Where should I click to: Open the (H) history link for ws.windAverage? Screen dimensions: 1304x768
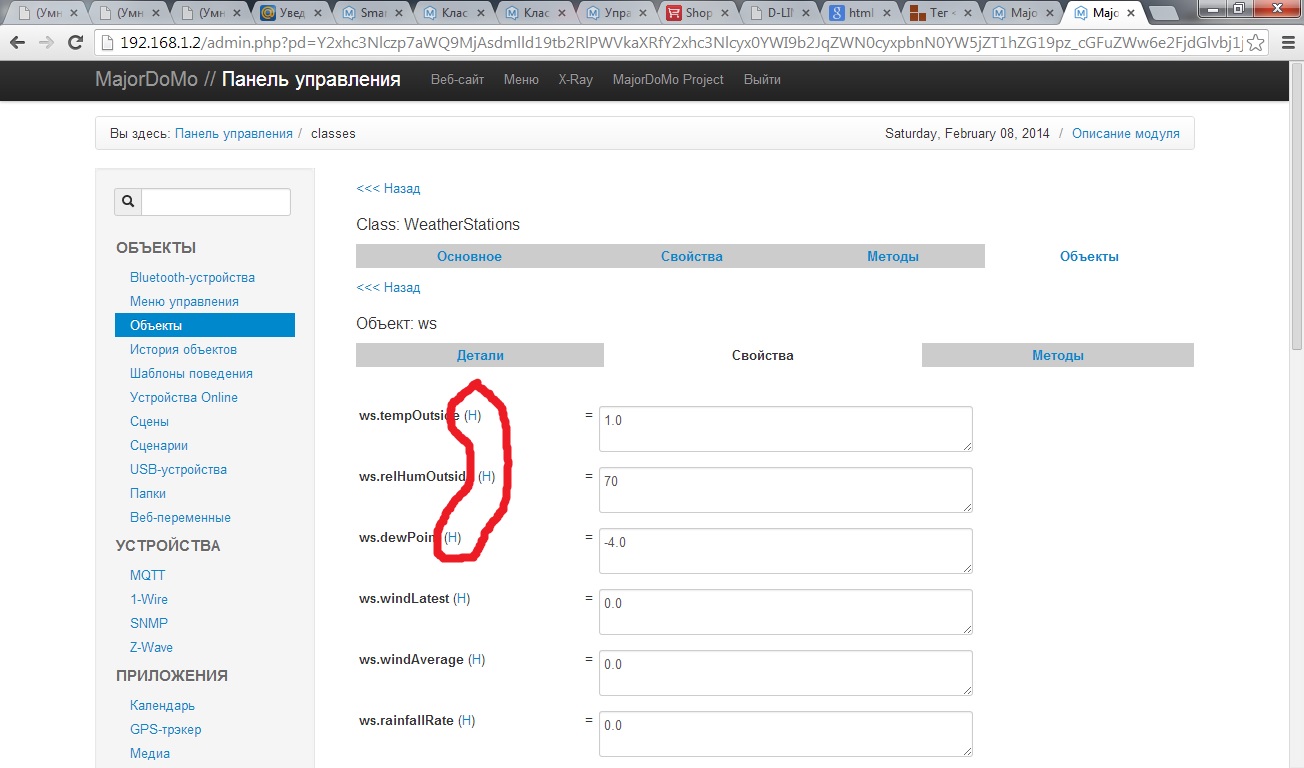pos(477,659)
